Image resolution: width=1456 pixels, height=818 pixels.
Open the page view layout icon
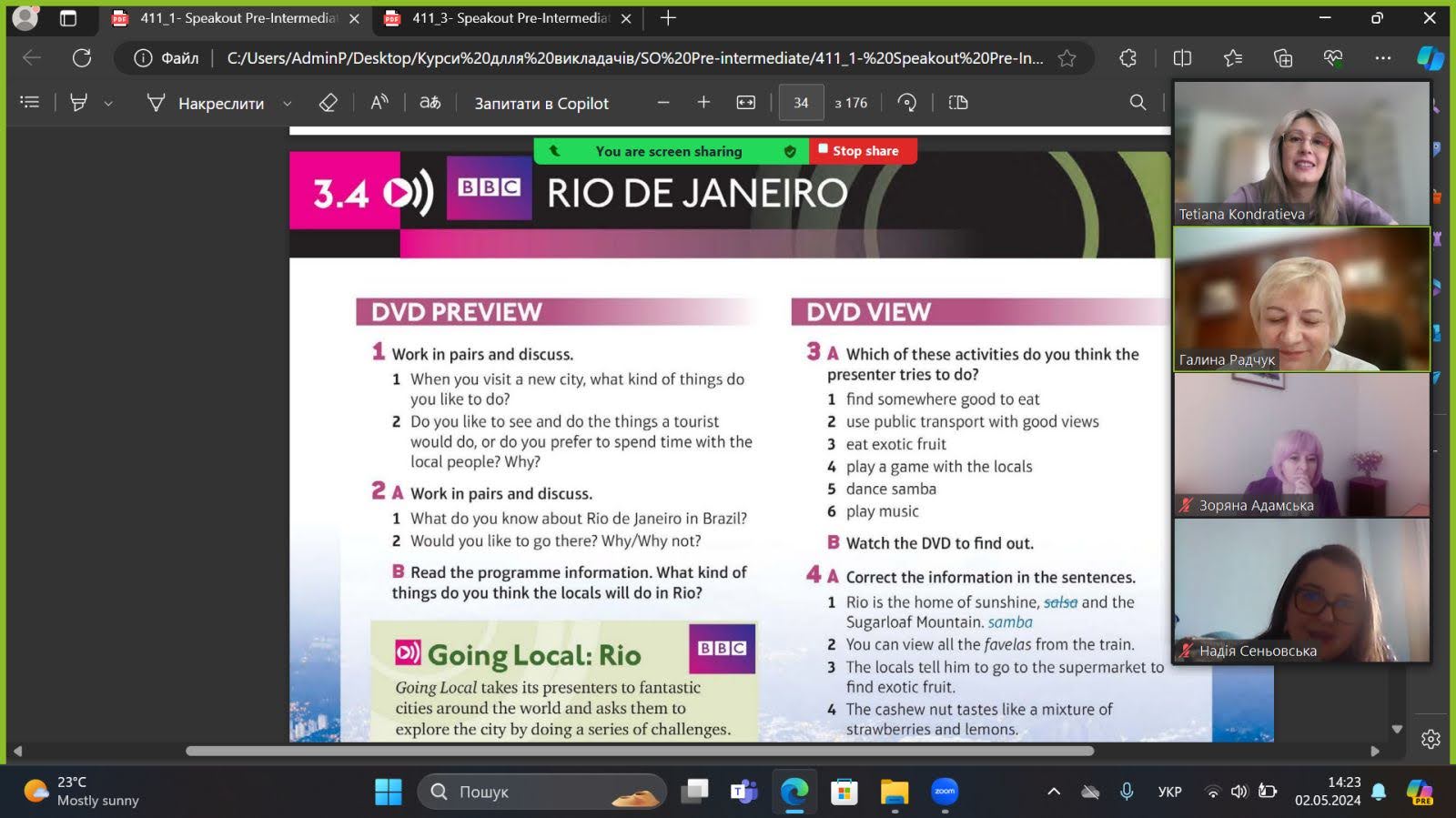[x=958, y=103]
